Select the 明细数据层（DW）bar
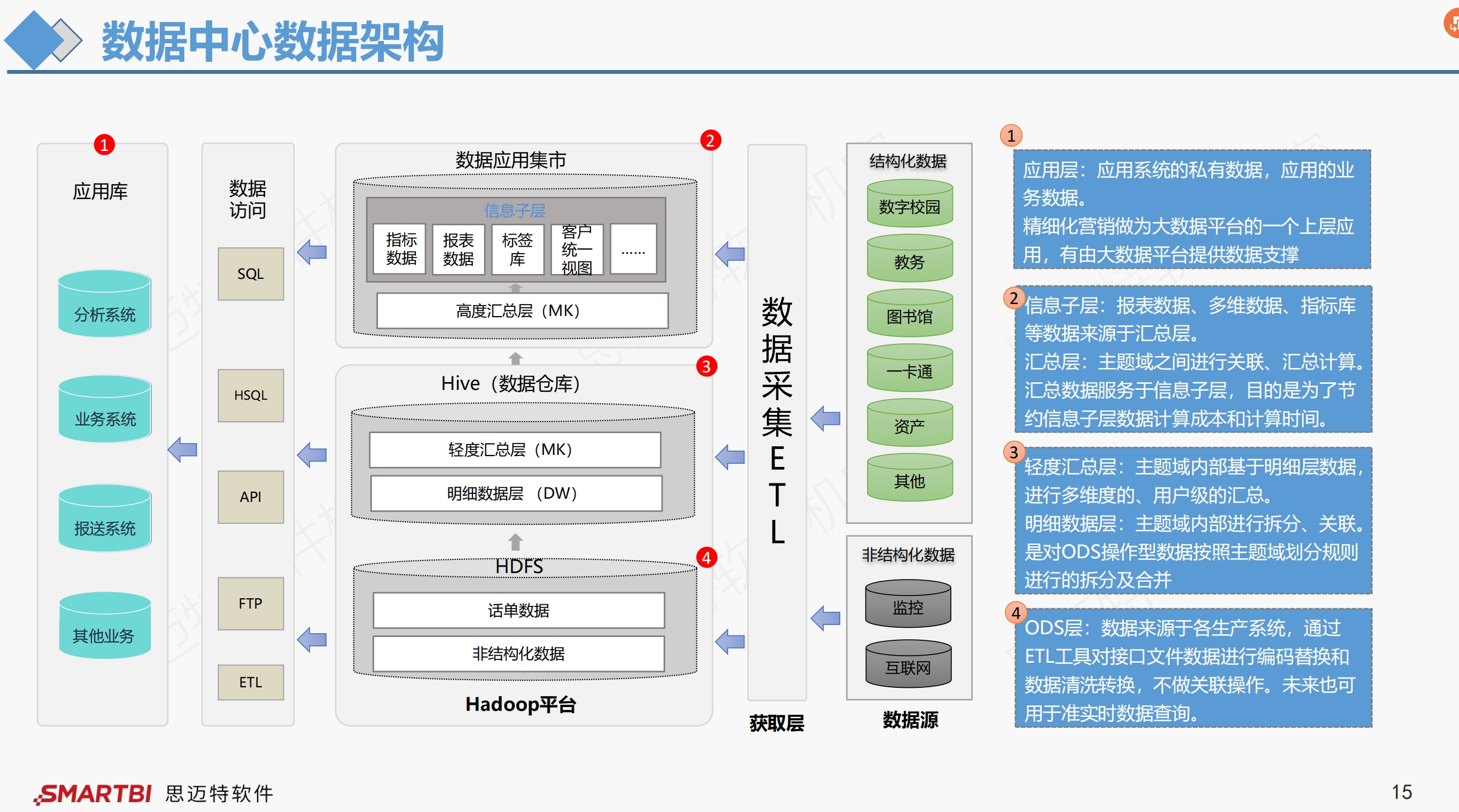The image size is (1459, 812). pos(516,493)
